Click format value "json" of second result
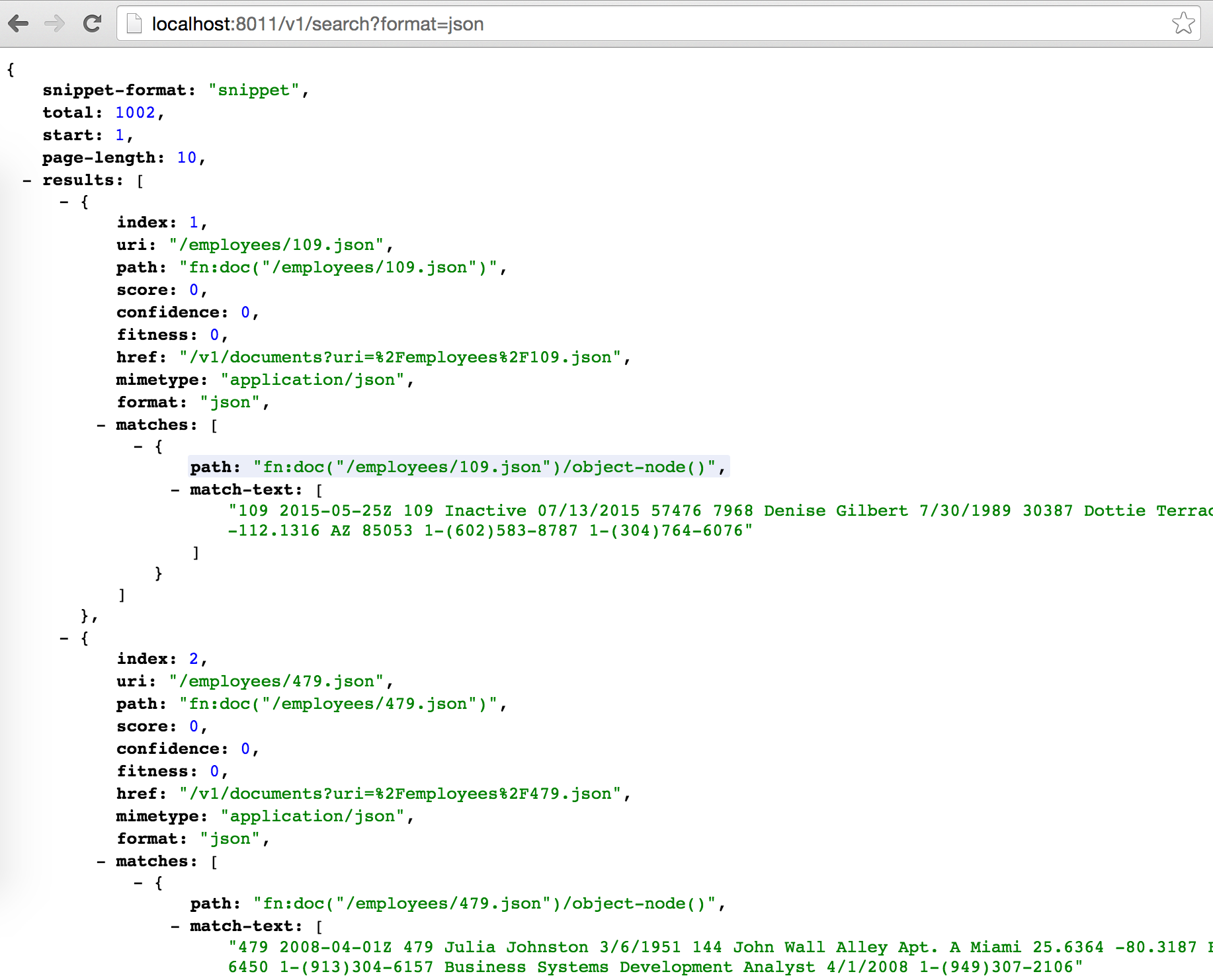 [x=230, y=838]
